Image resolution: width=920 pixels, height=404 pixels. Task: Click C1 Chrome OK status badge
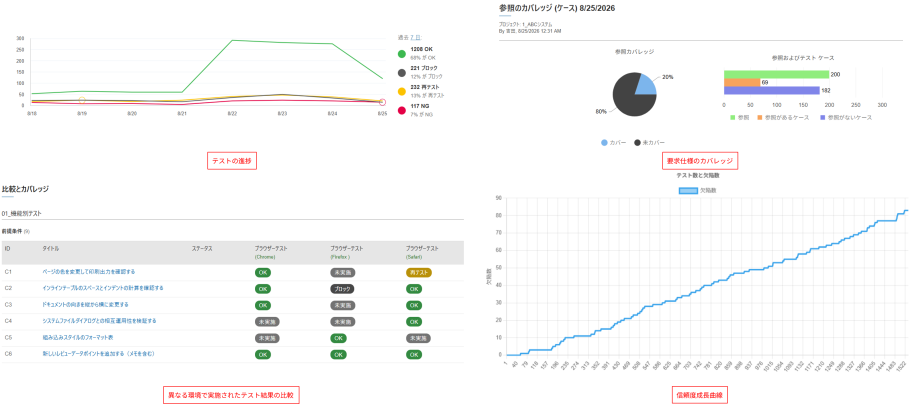pyautogui.click(x=263, y=273)
